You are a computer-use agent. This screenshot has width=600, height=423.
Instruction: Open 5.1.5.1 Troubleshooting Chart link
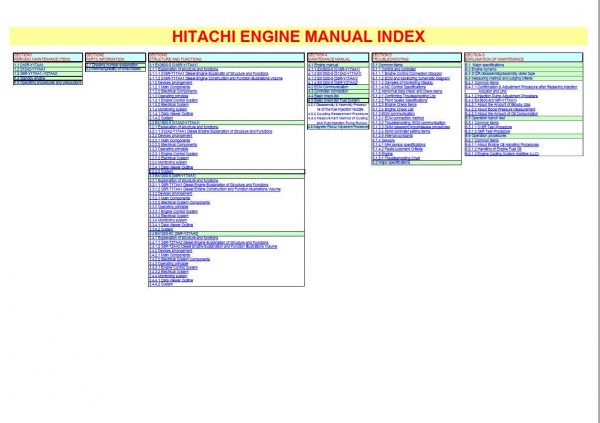396,158
